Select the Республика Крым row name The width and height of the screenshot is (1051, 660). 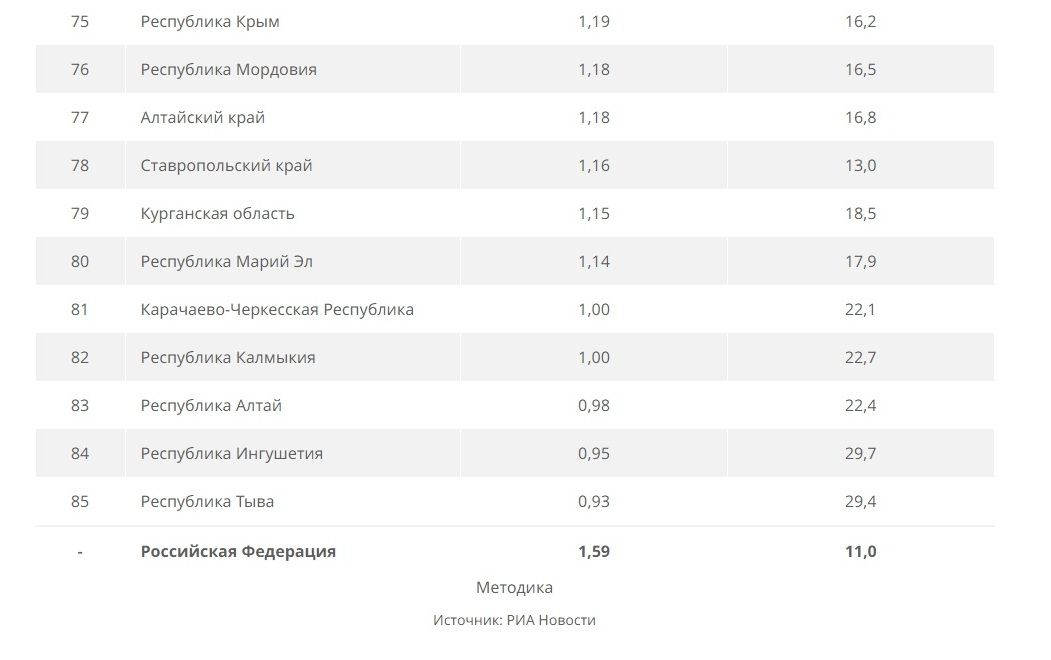(x=210, y=21)
